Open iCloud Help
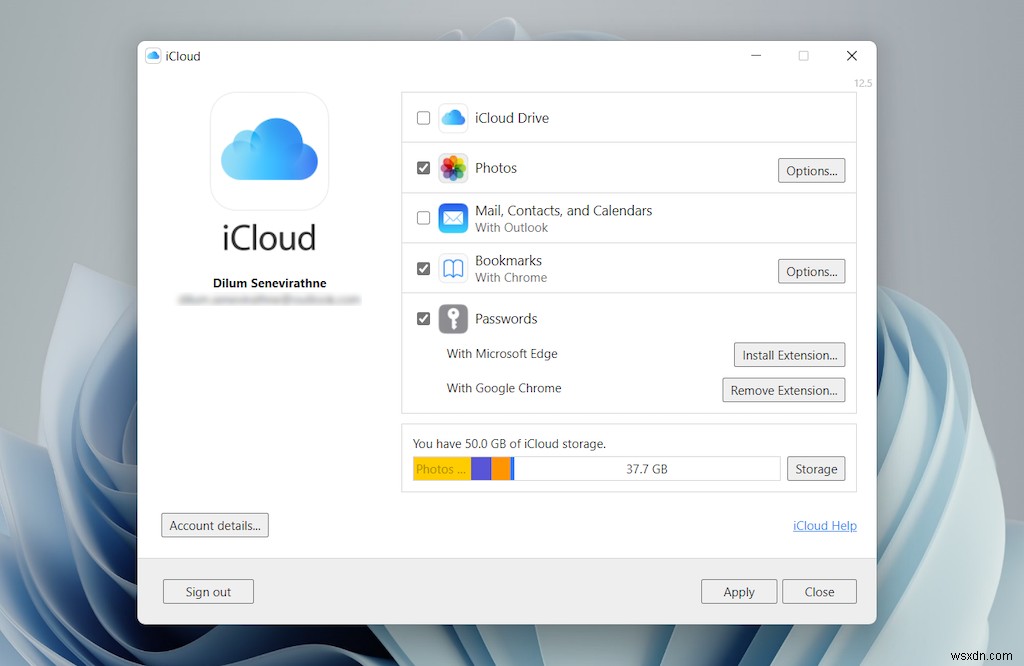Screen dimensions: 1024x666 (x=824, y=525)
